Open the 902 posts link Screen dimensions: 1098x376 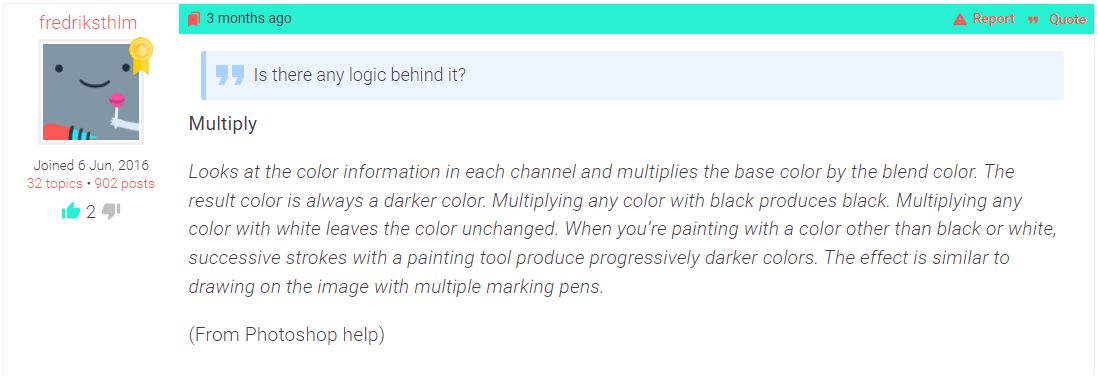point(123,184)
